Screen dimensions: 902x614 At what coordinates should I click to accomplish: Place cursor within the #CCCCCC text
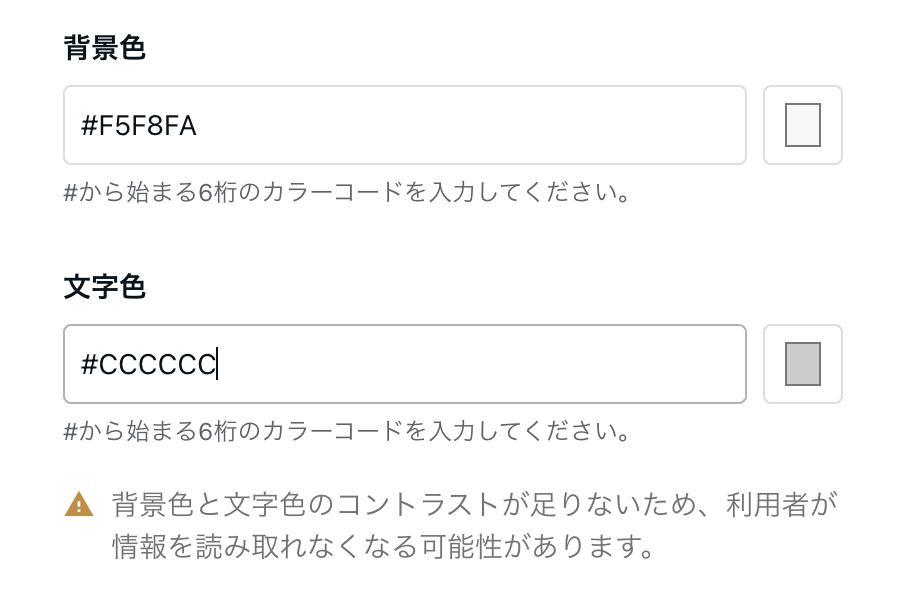[x=148, y=364]
